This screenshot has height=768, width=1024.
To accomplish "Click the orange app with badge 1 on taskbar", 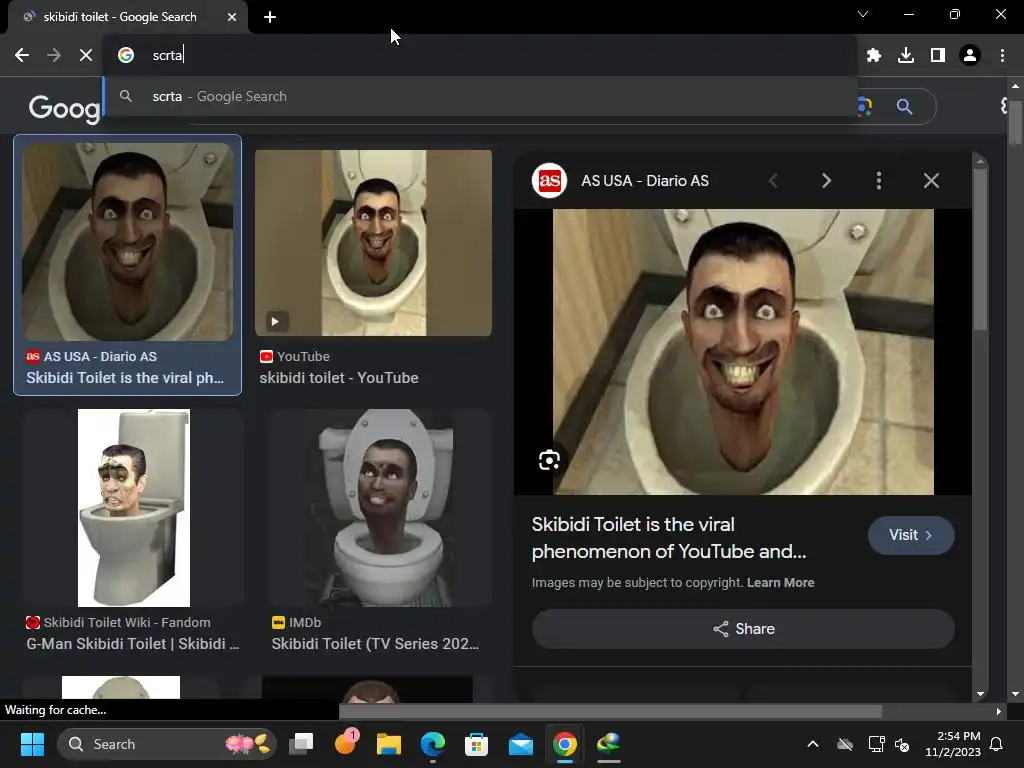I will click(x=345, y=743).
